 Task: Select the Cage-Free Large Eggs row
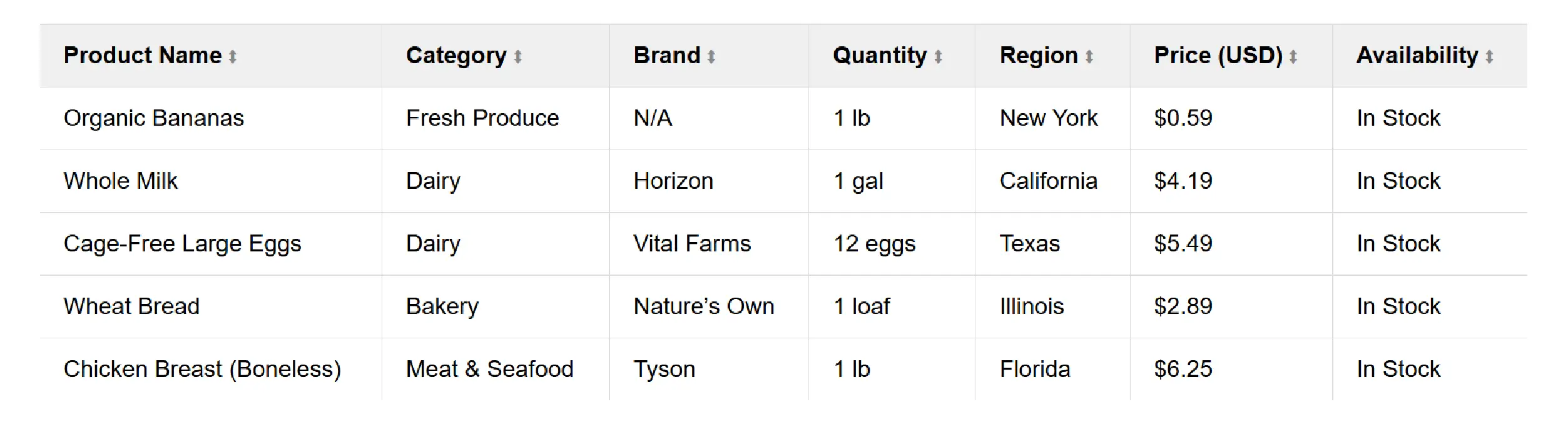(182, 244)
